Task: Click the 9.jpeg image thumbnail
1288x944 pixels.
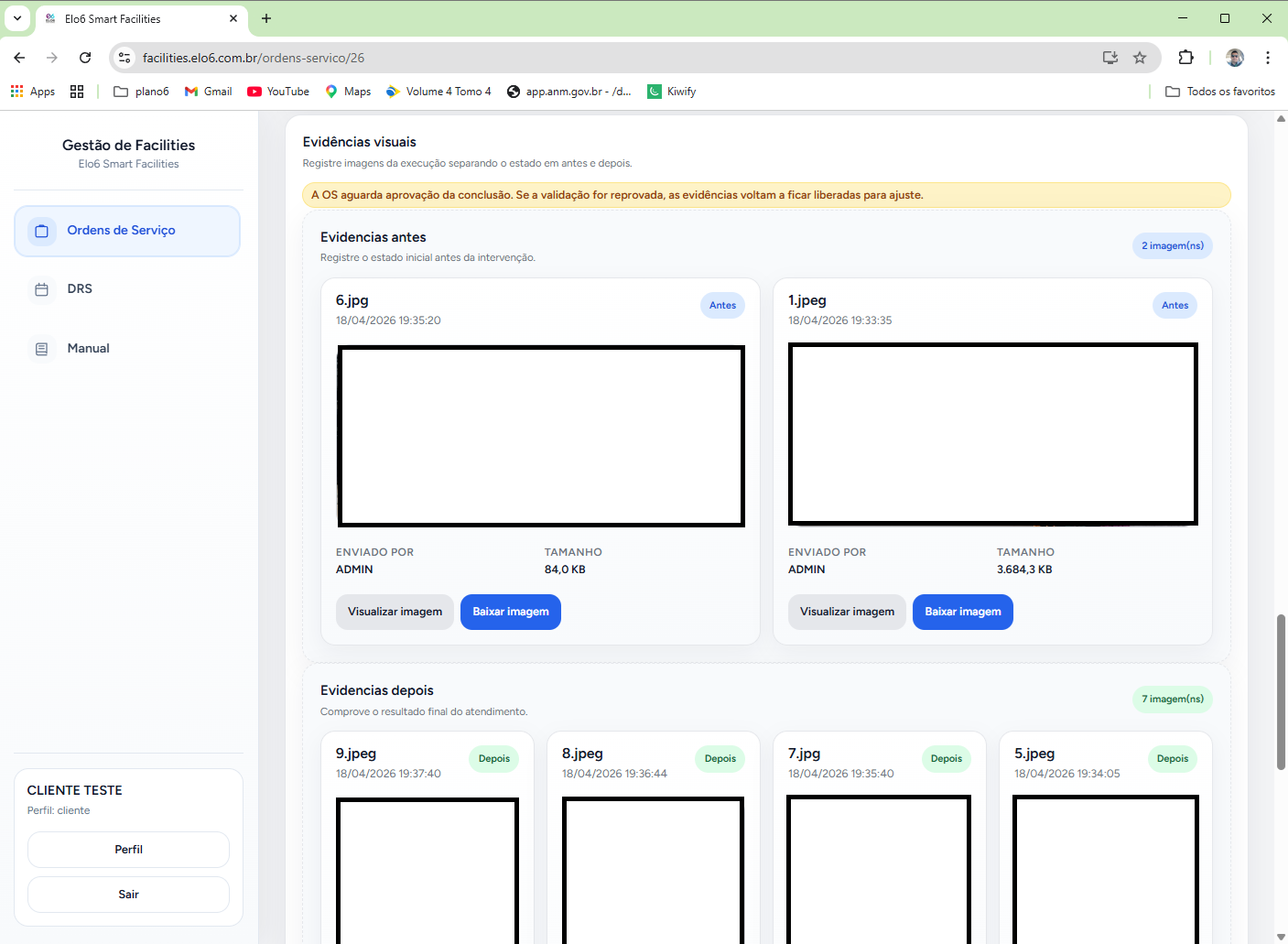Action: [x=428, y=870]
